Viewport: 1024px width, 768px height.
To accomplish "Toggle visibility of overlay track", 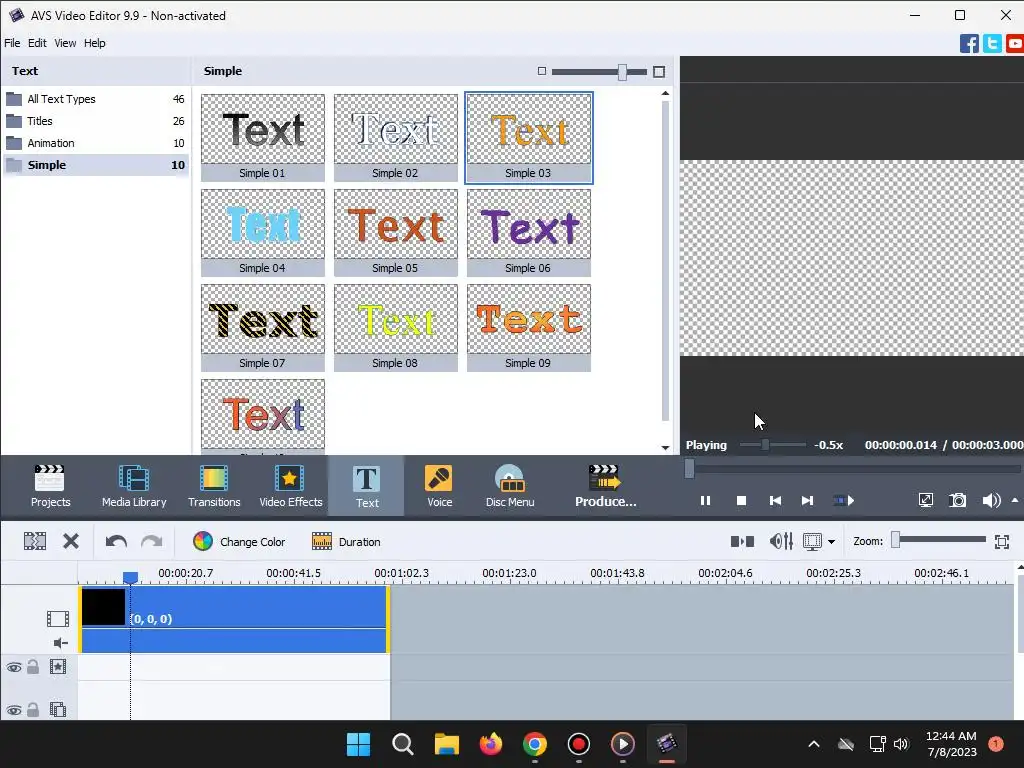I will click(14, 710).
